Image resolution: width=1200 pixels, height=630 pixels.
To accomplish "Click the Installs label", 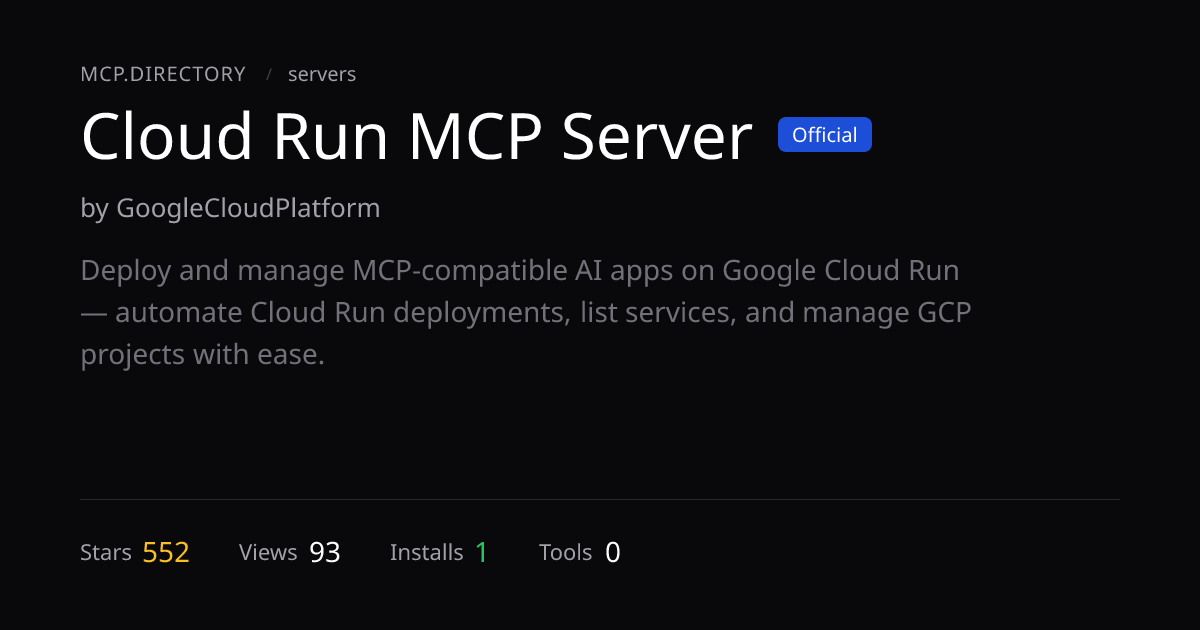I will (427, 552).
